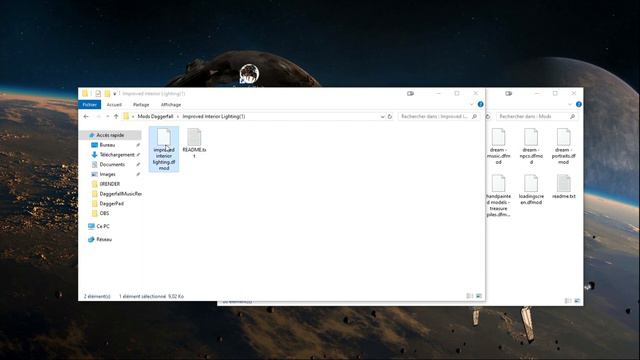Select dream - npcs.dfmod in Mods window
Screen dimensions: 640x360
tap(531, 146)
